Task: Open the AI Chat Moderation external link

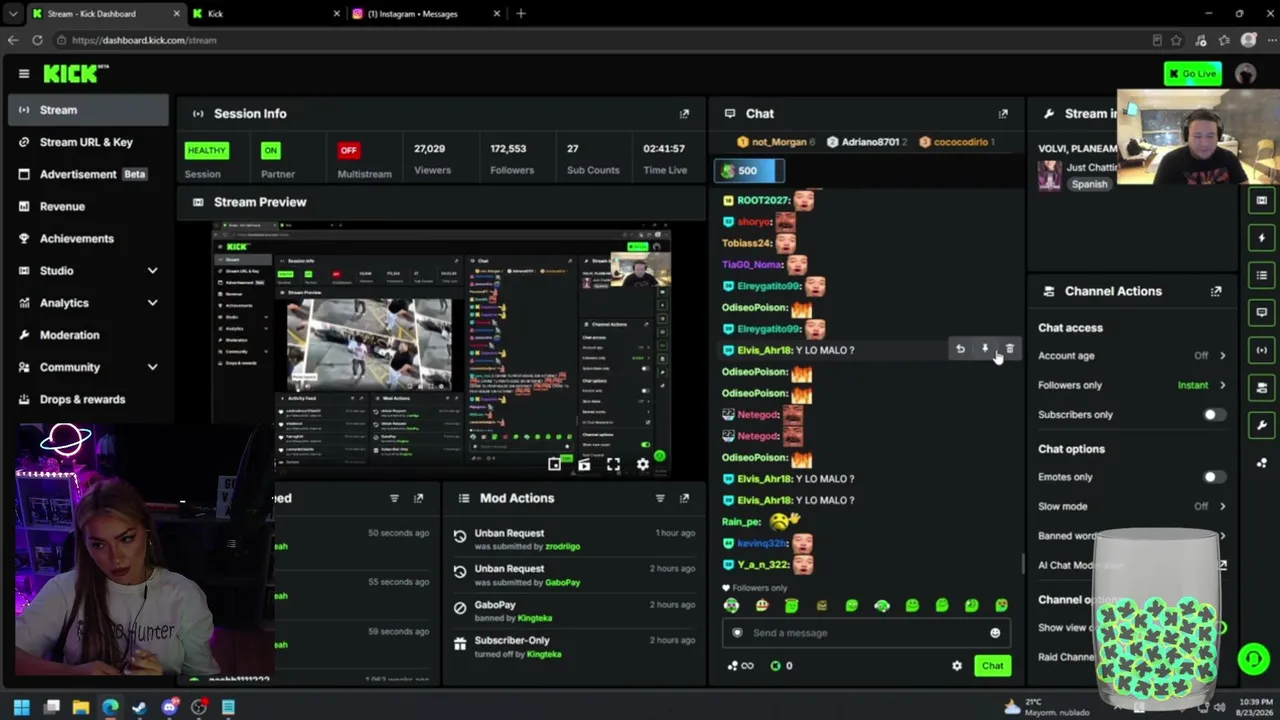Action: (x=1222, y=565)
